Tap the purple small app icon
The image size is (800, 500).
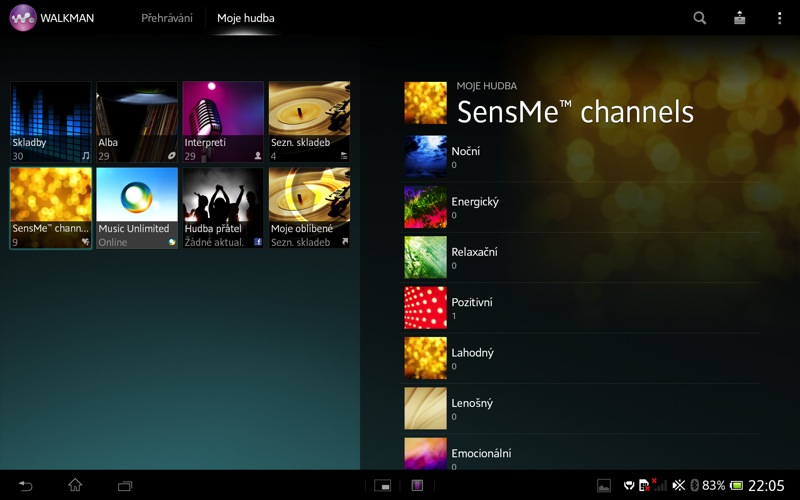417,485
